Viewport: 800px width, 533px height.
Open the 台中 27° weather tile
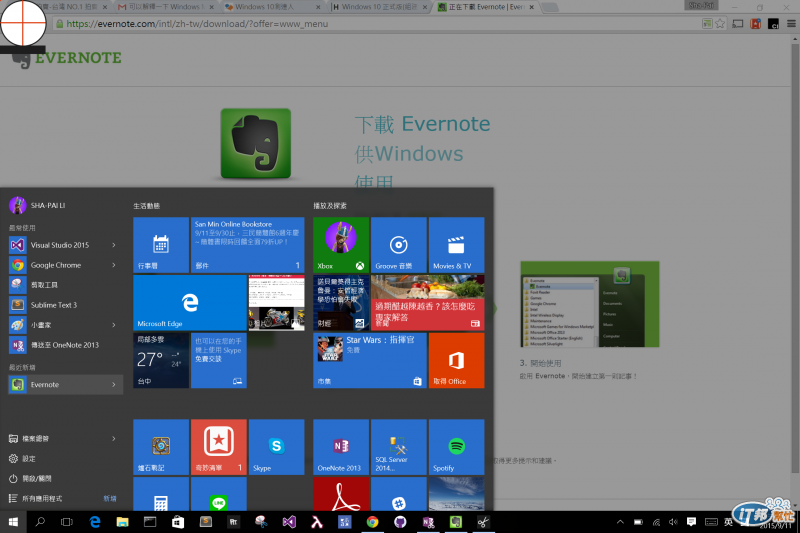161,360
